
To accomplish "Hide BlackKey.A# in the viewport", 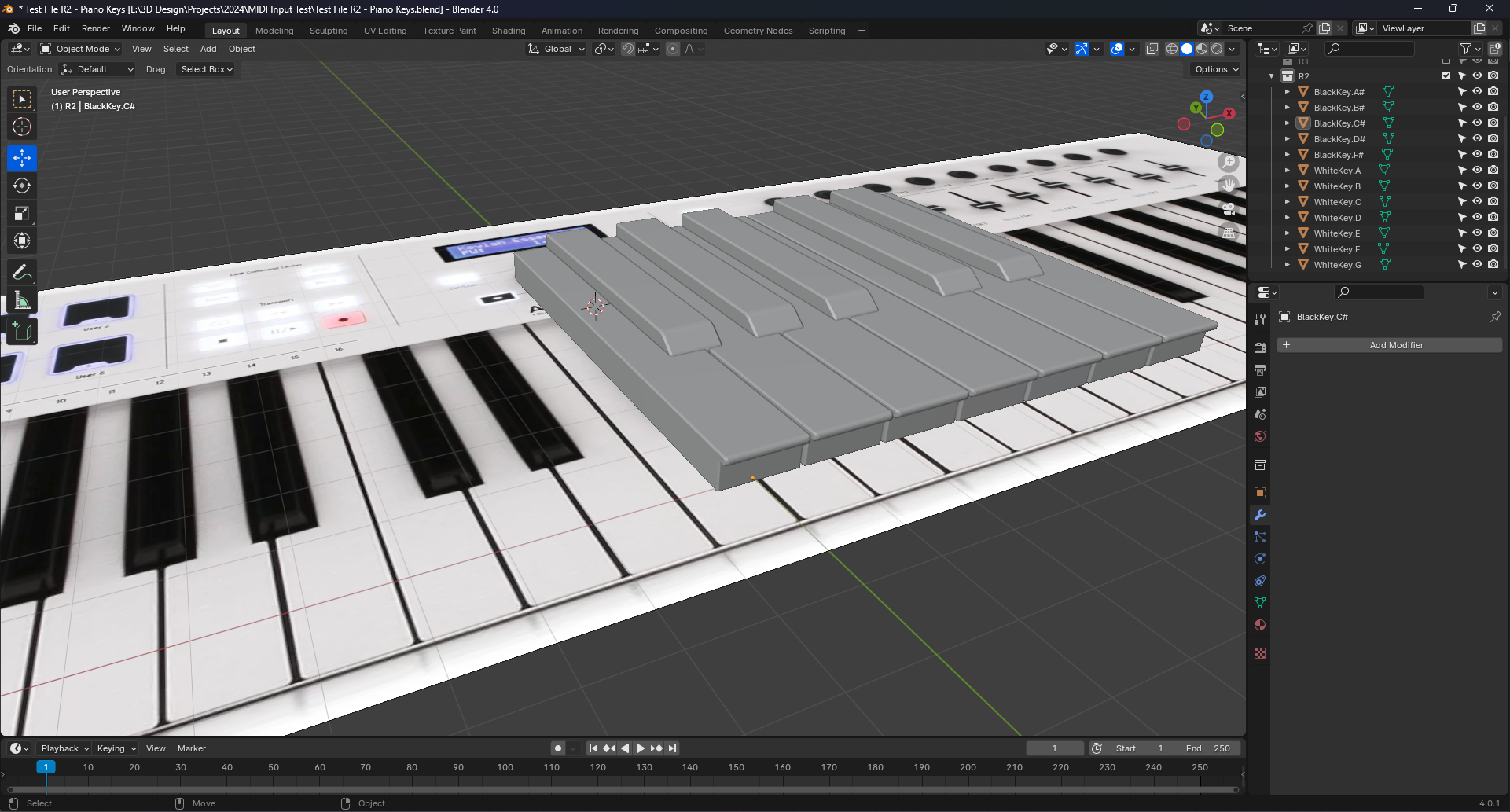I will 1477,91.
